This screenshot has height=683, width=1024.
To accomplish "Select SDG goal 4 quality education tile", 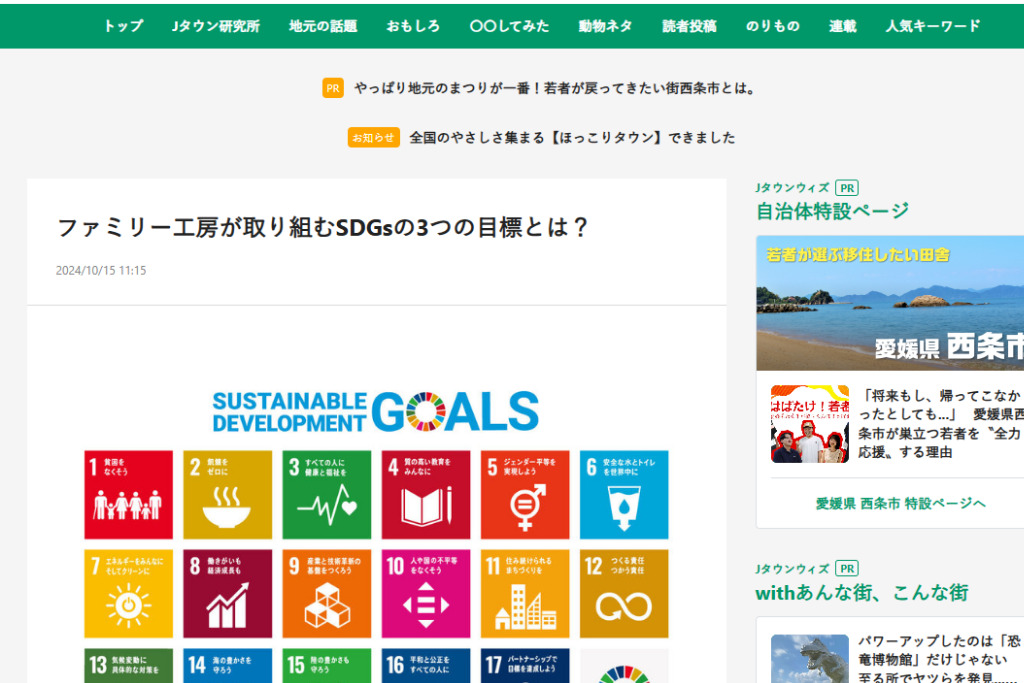I will pyautogui.click(x=426, y=495).
